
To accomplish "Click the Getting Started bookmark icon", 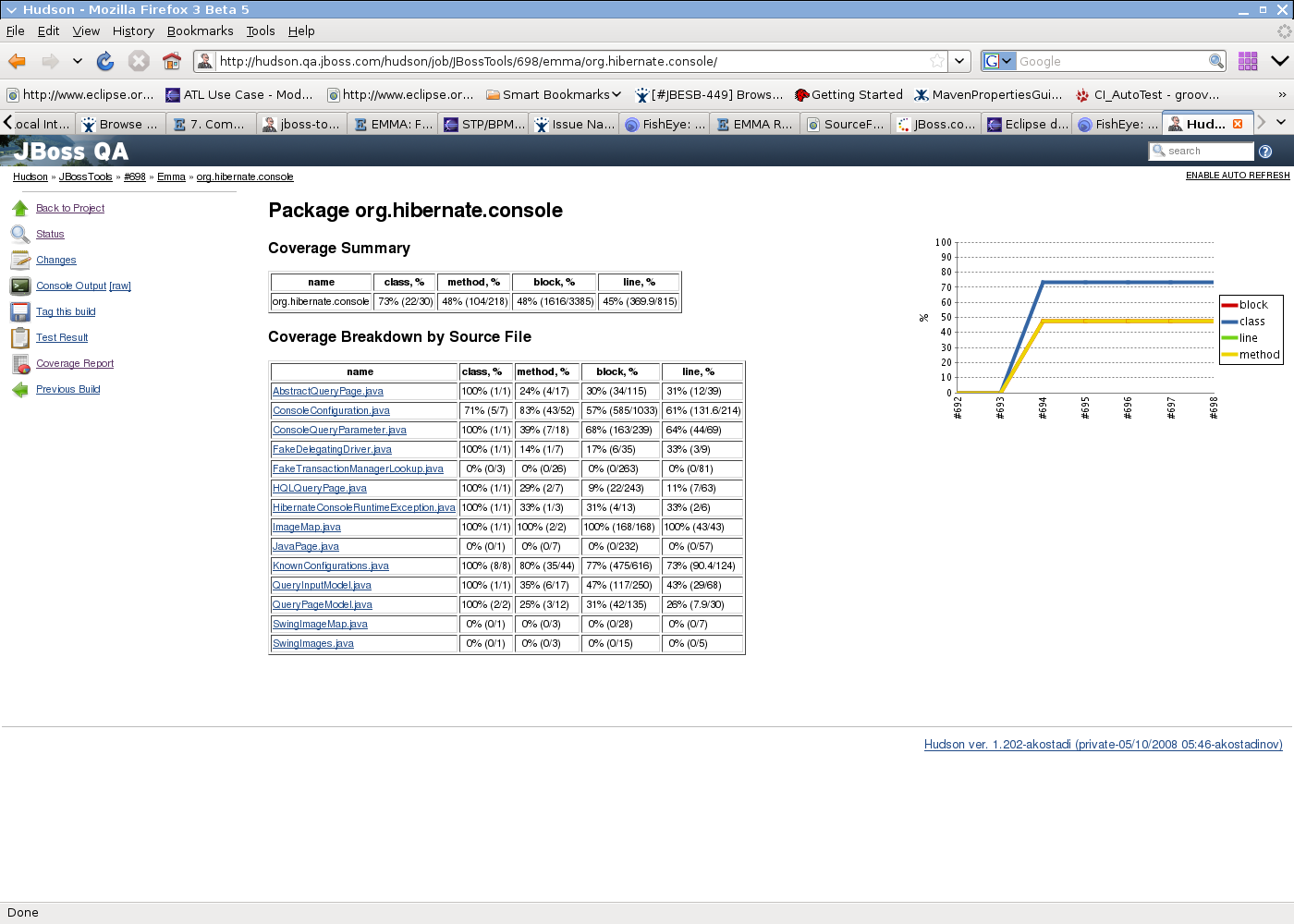I will click(x=802, y=94).
